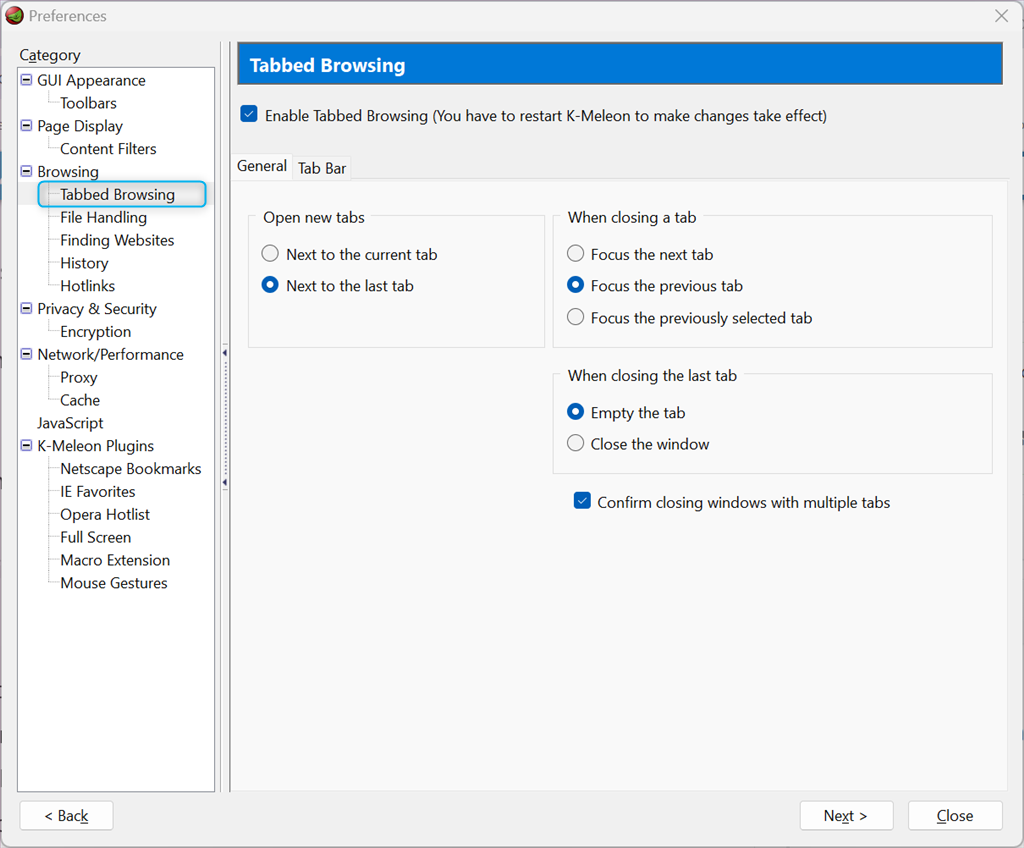Select Toolbars in the category tree
Image resolution: width=1024 pixels, height=848 pixels.
click(x=88, y=103)
